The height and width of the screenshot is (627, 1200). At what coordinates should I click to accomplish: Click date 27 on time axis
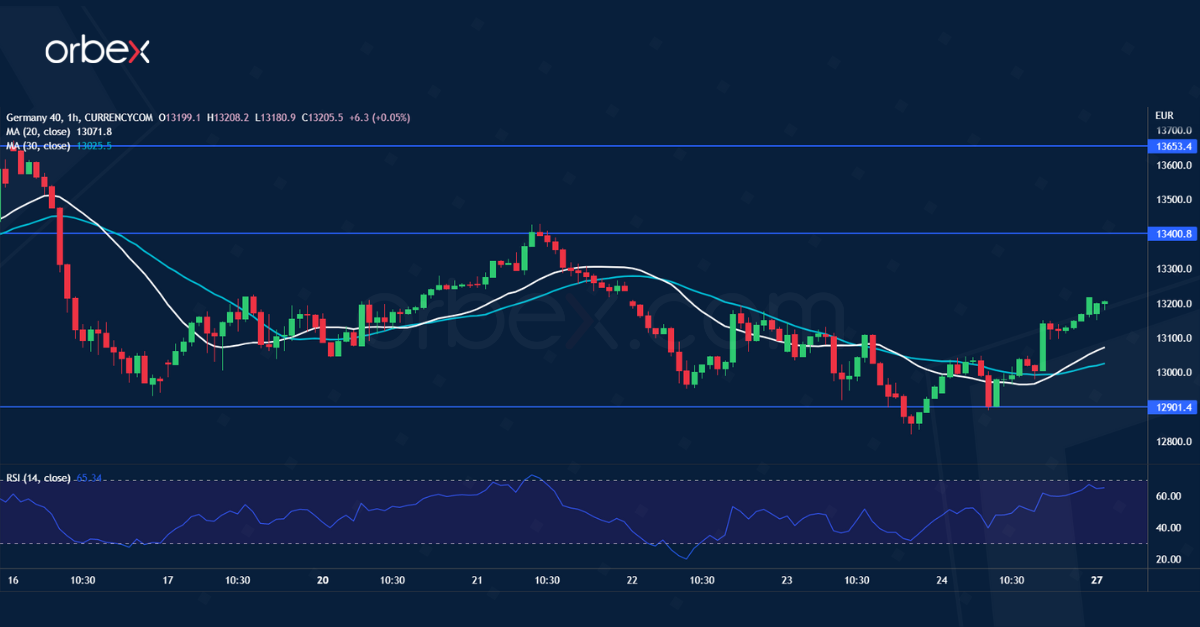1097,580
